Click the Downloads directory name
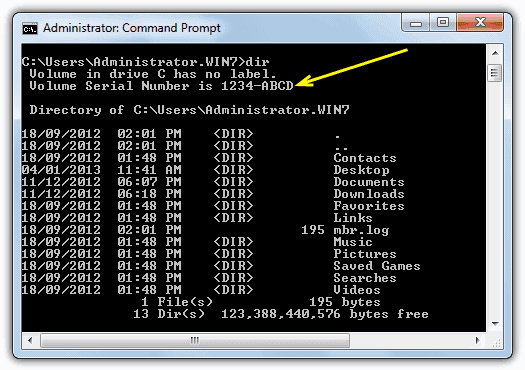 pos(369,194)
